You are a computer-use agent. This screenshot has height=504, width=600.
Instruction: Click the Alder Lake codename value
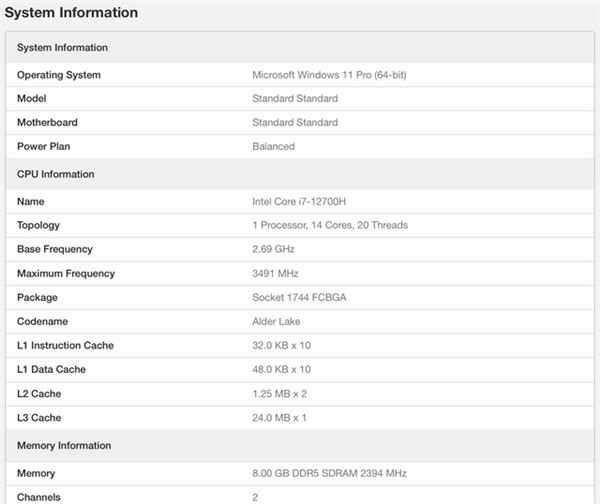click(x=277, y=321)
